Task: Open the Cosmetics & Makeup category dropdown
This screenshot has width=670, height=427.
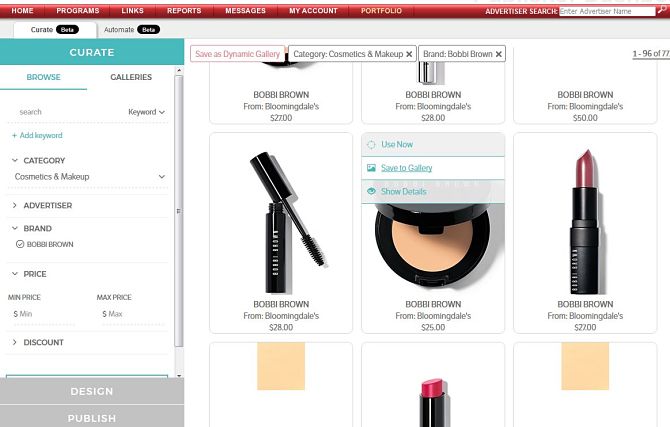Action: click(x=161, y=177)
